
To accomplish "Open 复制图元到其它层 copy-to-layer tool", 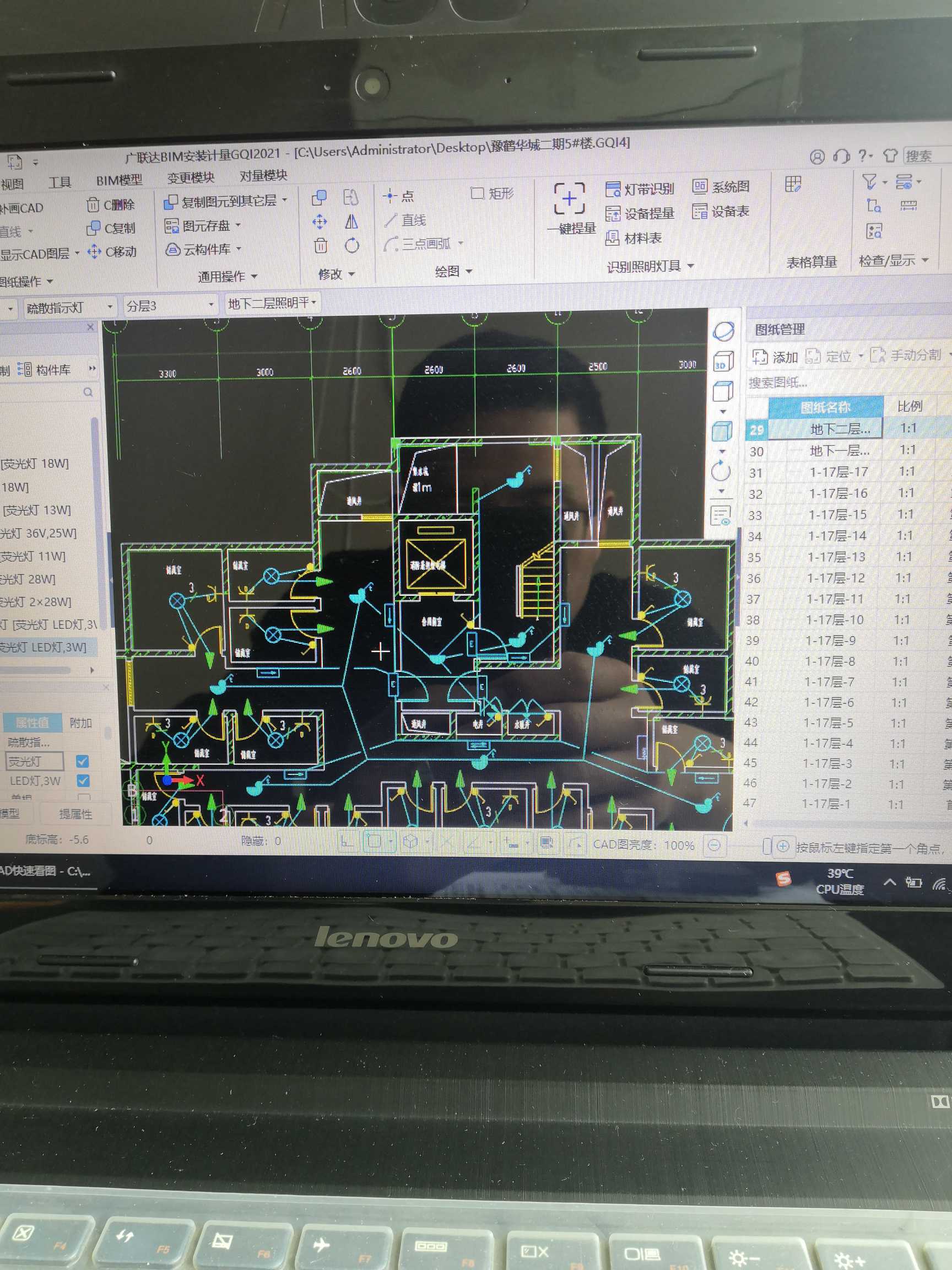I will click(x=225, y=201).
